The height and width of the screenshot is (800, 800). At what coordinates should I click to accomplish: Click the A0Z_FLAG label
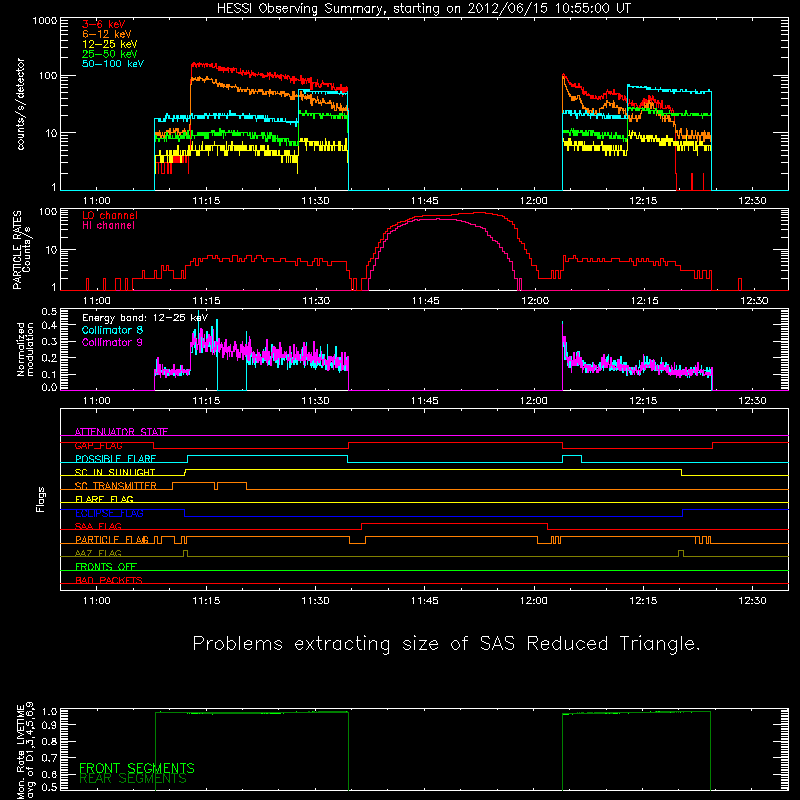point(98,553)
